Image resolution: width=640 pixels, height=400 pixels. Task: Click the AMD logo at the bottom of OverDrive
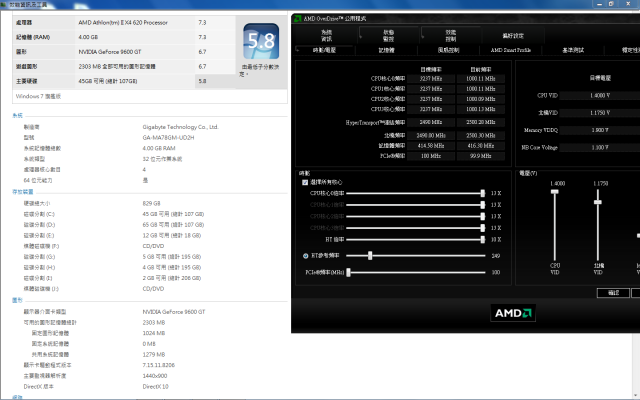click(x=513, y=313)
